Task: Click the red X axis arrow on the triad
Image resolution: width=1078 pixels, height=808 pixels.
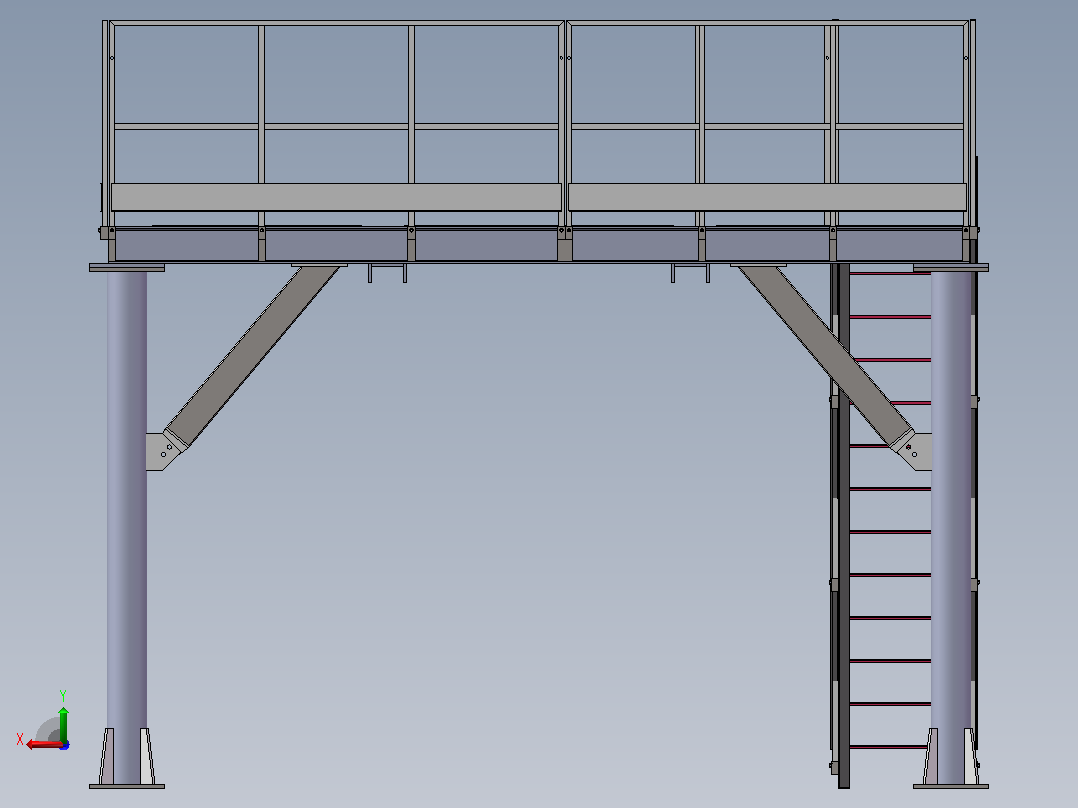Action: point(44,744)
